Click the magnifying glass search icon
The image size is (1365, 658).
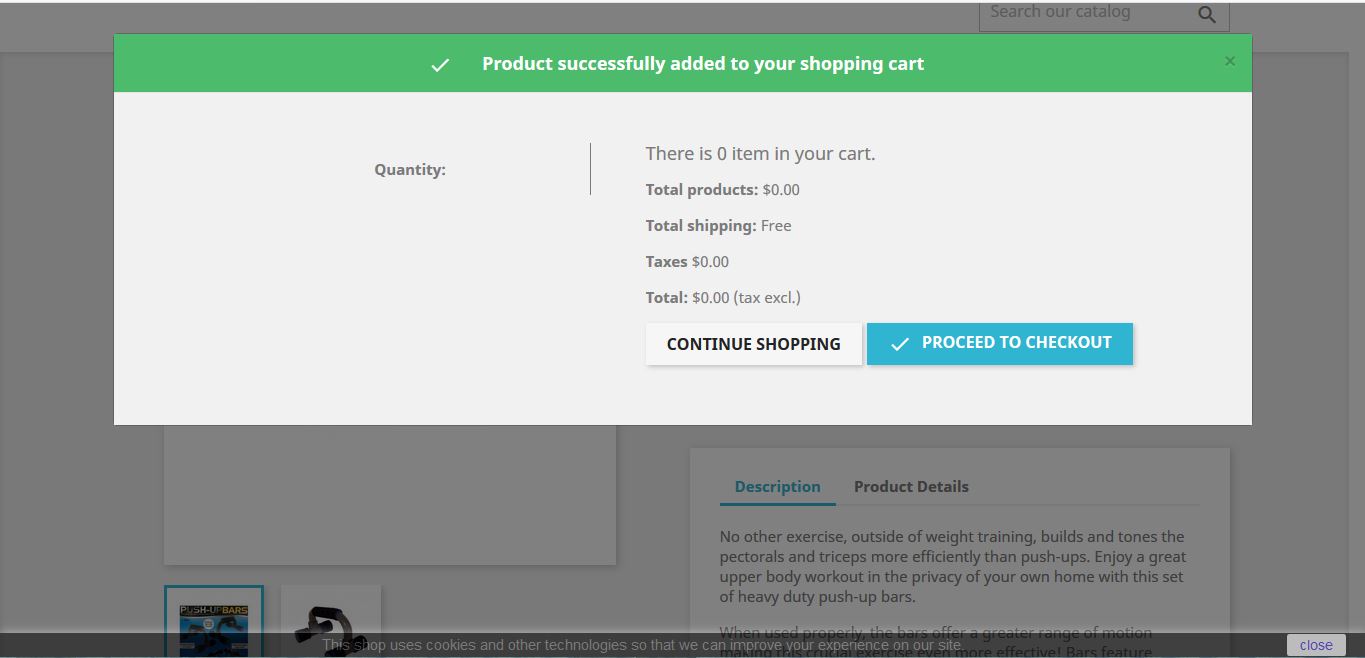(1206, 14)
